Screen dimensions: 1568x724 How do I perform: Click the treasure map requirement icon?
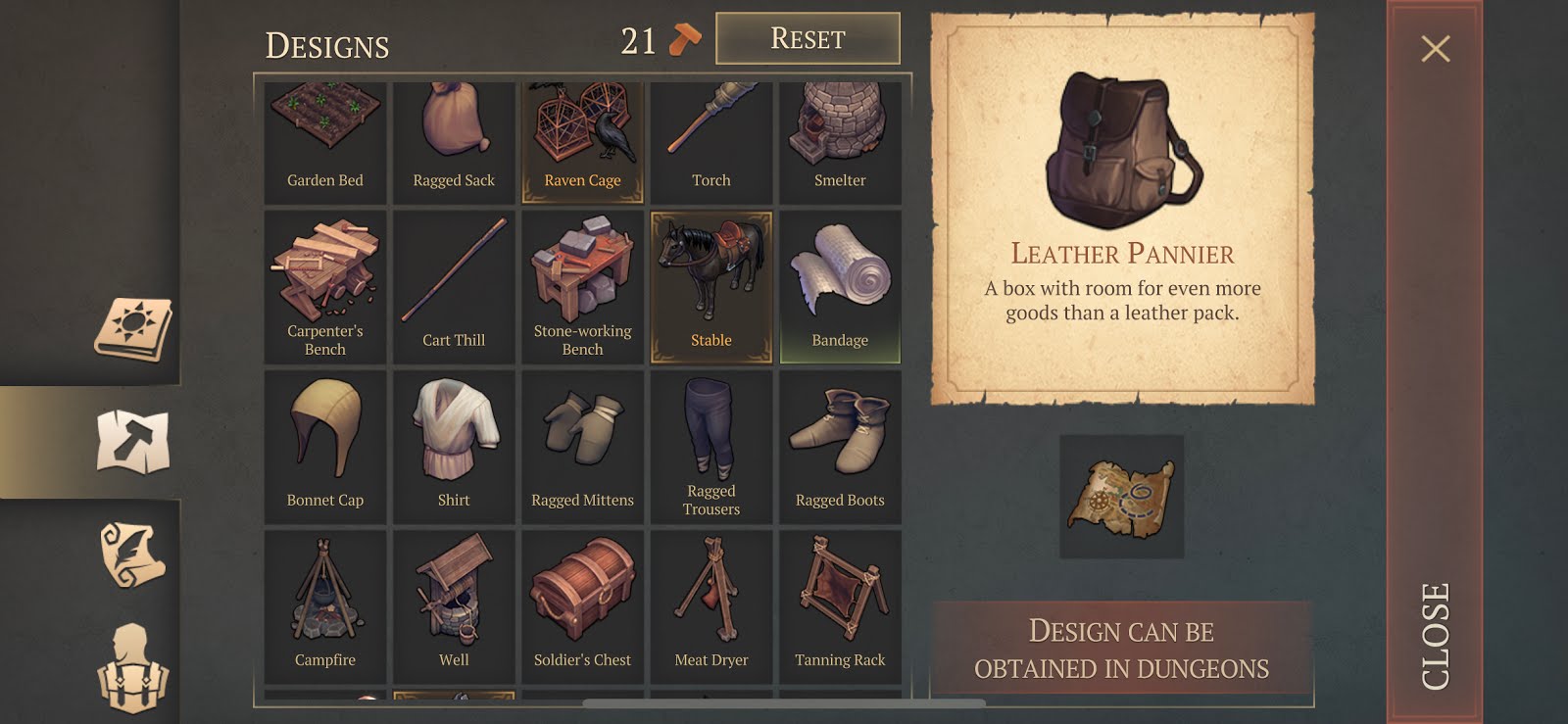[x=1121, y=497]
